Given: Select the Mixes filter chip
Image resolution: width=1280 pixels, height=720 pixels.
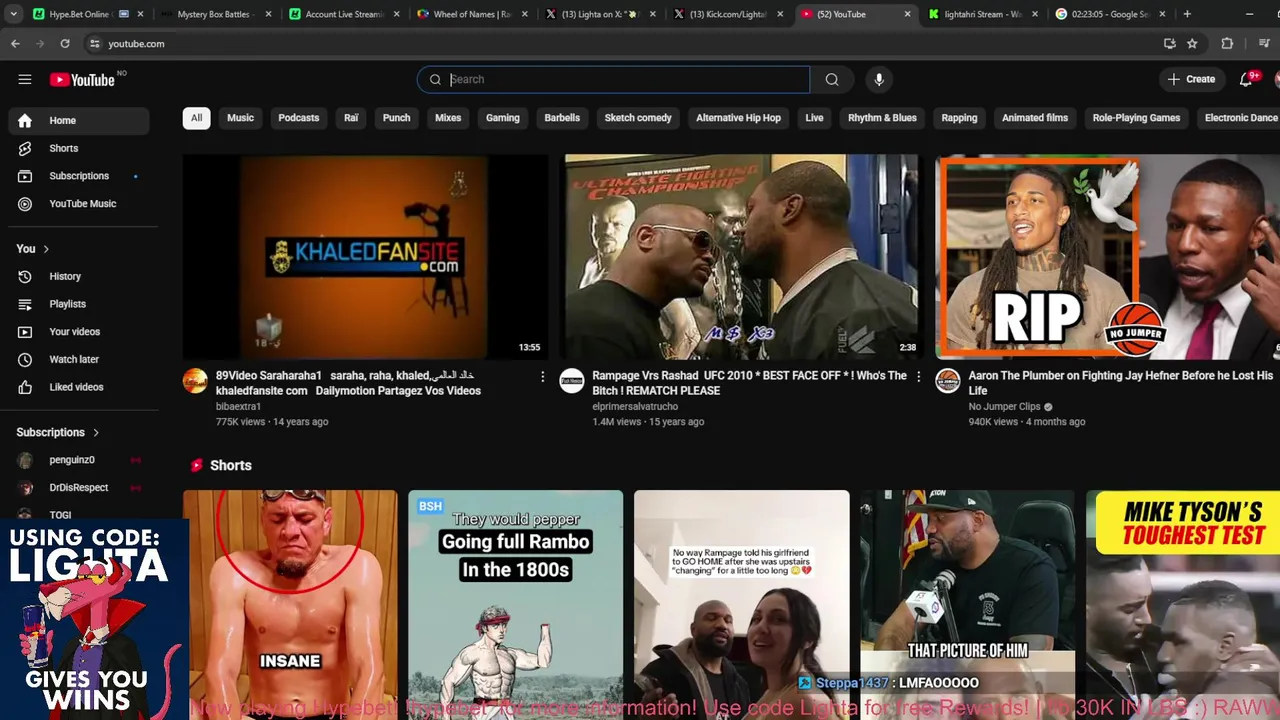Looking at the screenshot, I should [x=448, y=118].
